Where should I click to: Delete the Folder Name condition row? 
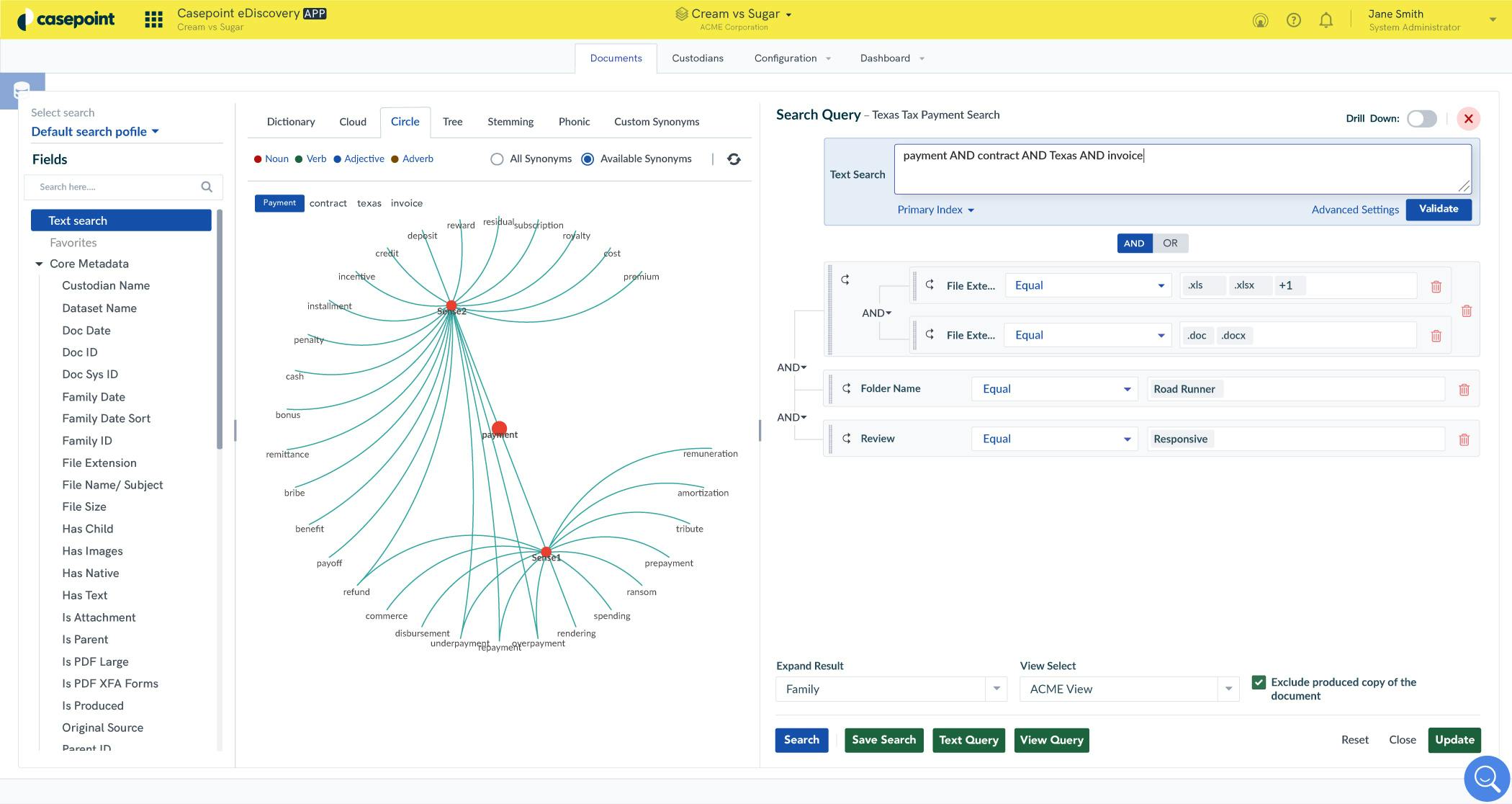[x=1464, y=390]
